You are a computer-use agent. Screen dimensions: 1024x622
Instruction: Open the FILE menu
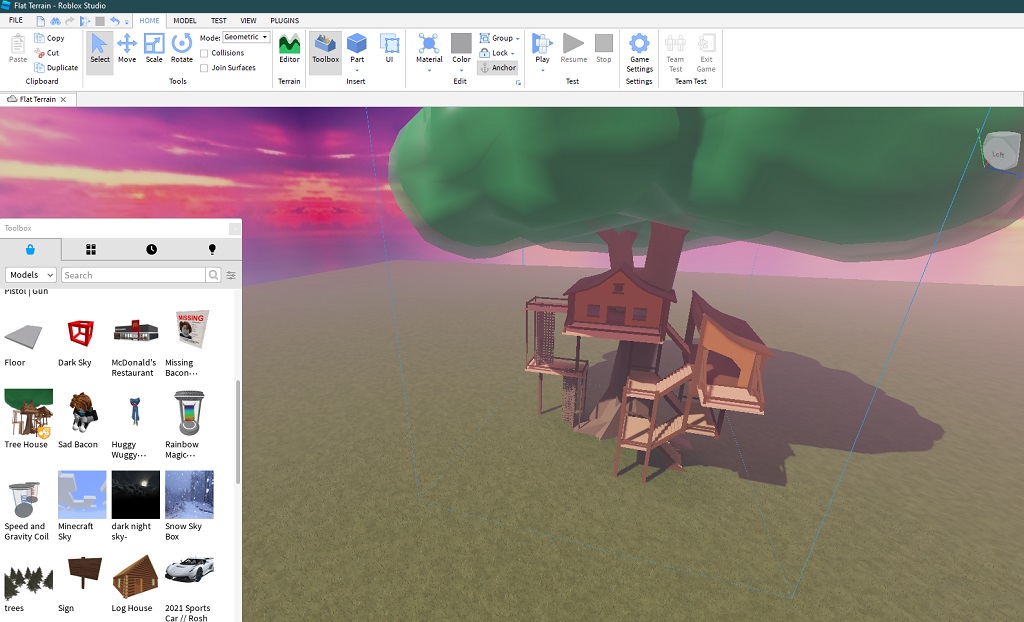pyautogui.click(x=16, y=20)
